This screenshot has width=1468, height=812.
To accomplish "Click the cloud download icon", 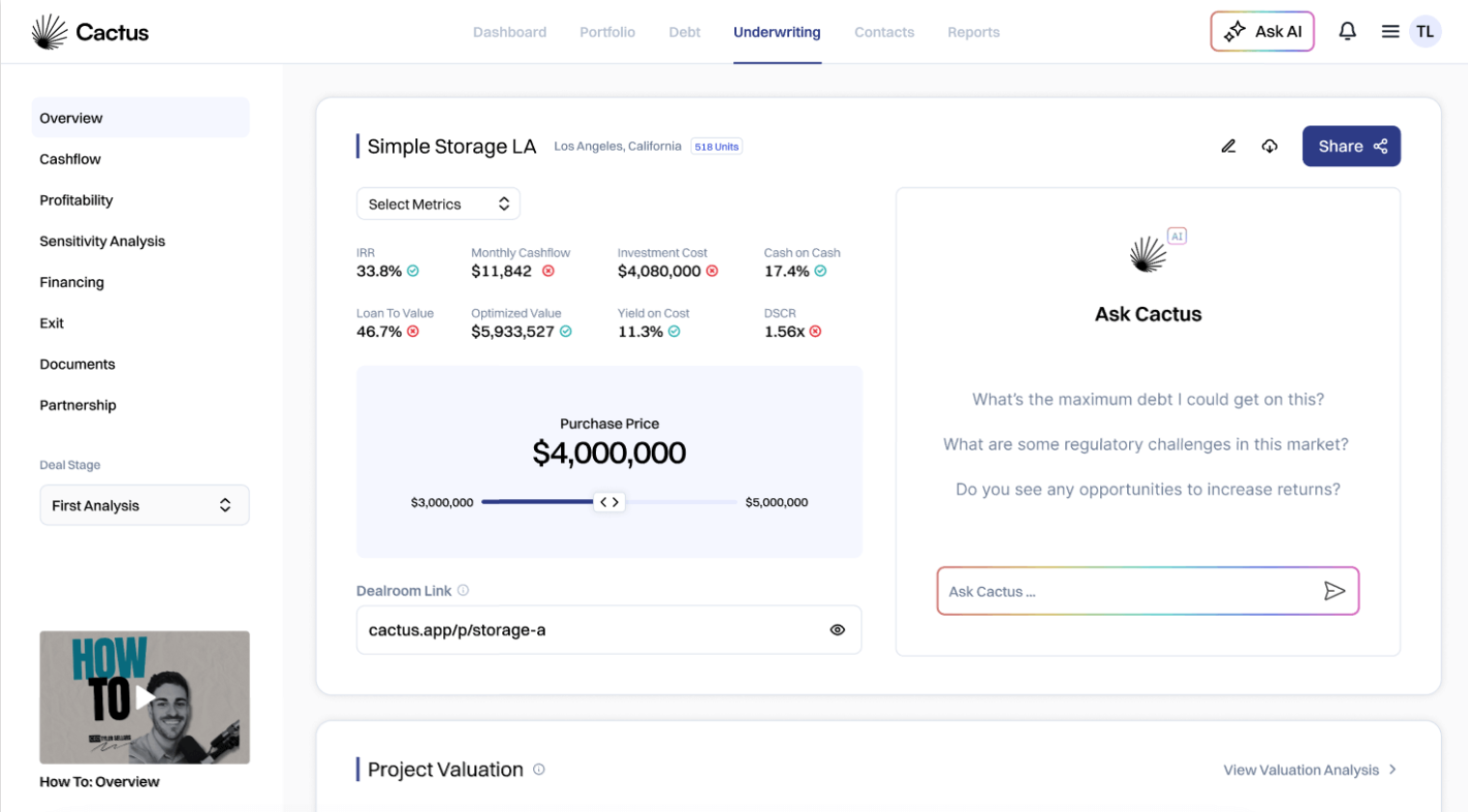I will tap(1269, 147).
